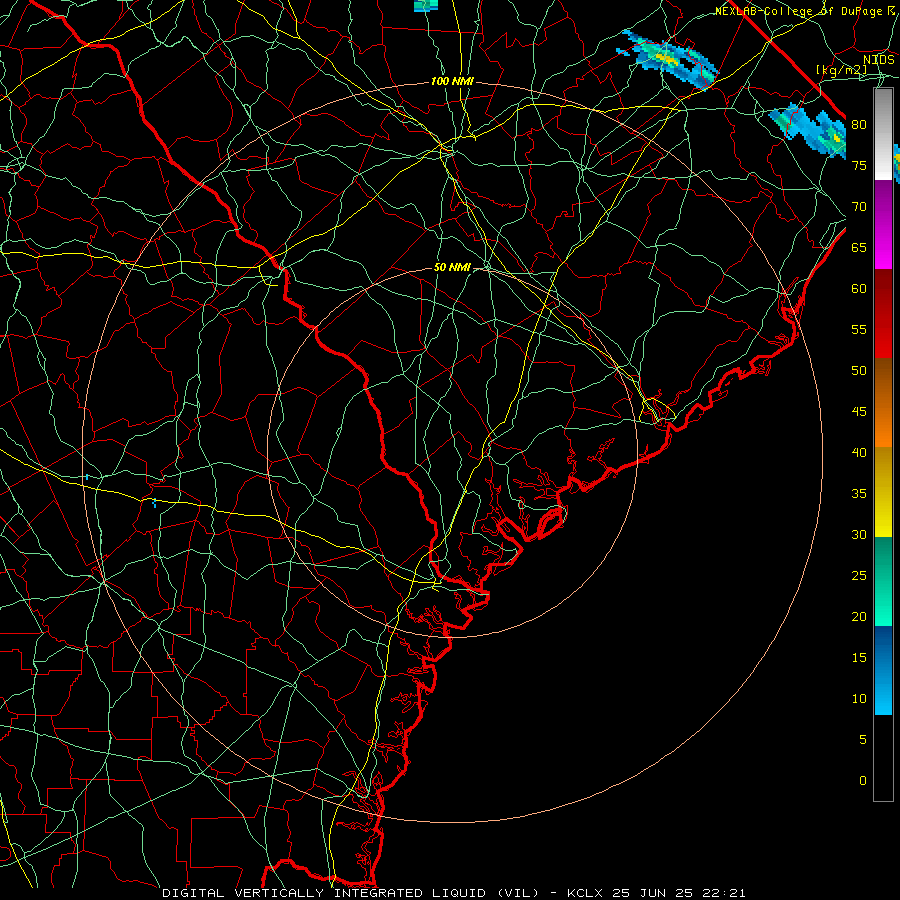900x900 pixels.
Task: Click the 60 value on the scale
Action: point(859,289)
